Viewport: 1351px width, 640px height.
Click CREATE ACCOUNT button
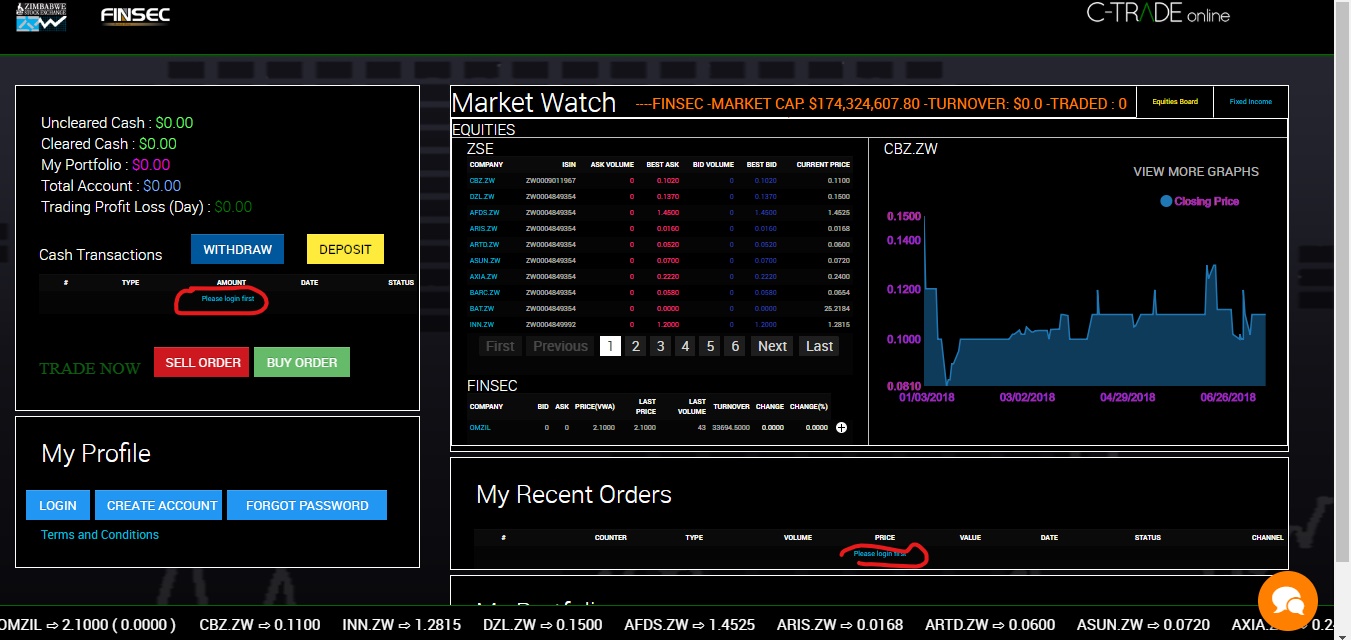coord(162,505)
